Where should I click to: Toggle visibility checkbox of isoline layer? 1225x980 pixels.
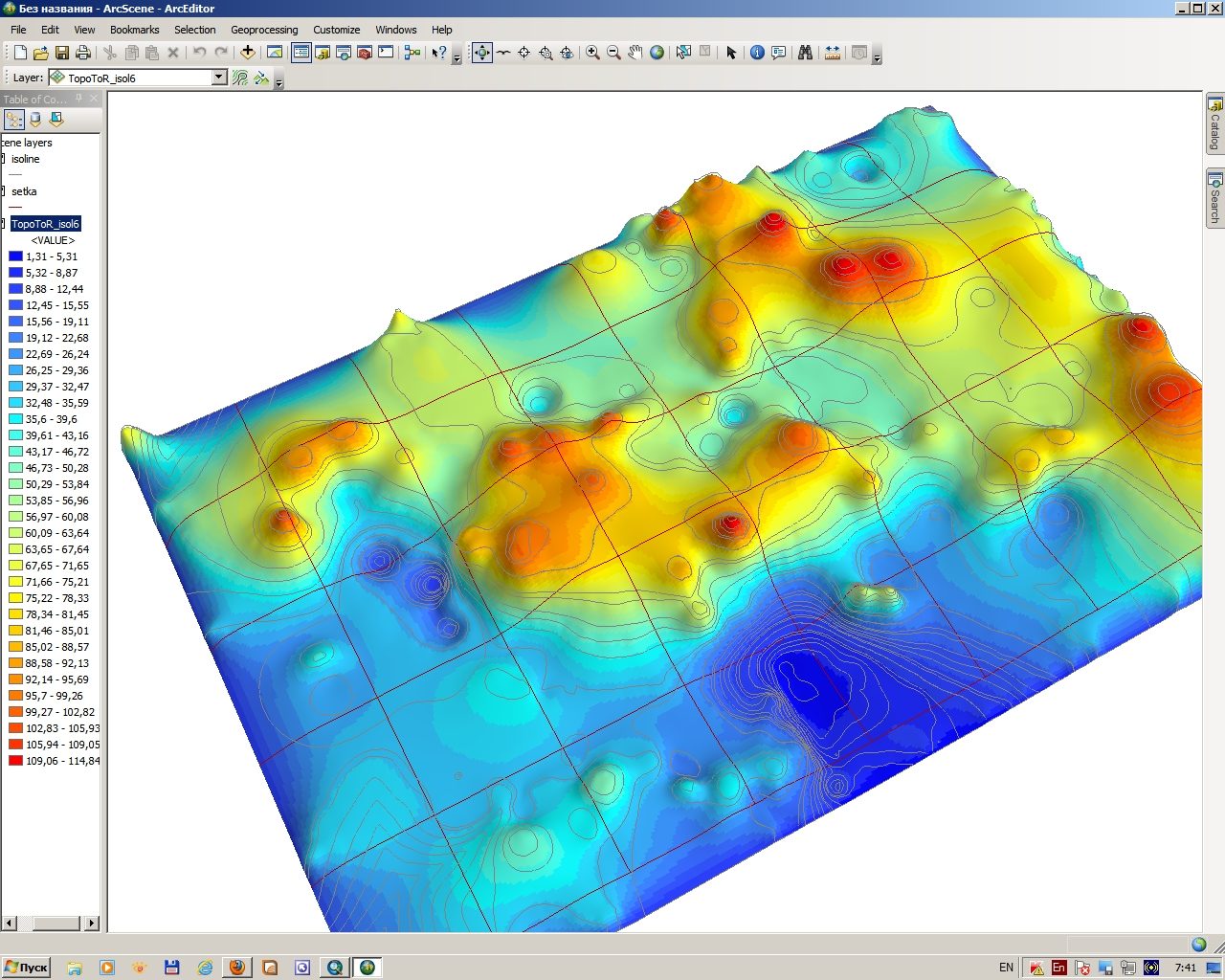tap(3, 159)
